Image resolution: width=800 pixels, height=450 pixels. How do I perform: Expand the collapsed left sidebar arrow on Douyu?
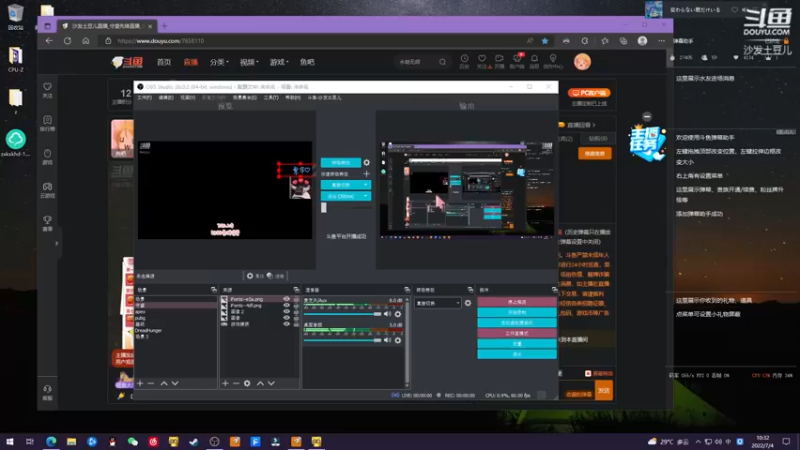[x=57, y=243]
